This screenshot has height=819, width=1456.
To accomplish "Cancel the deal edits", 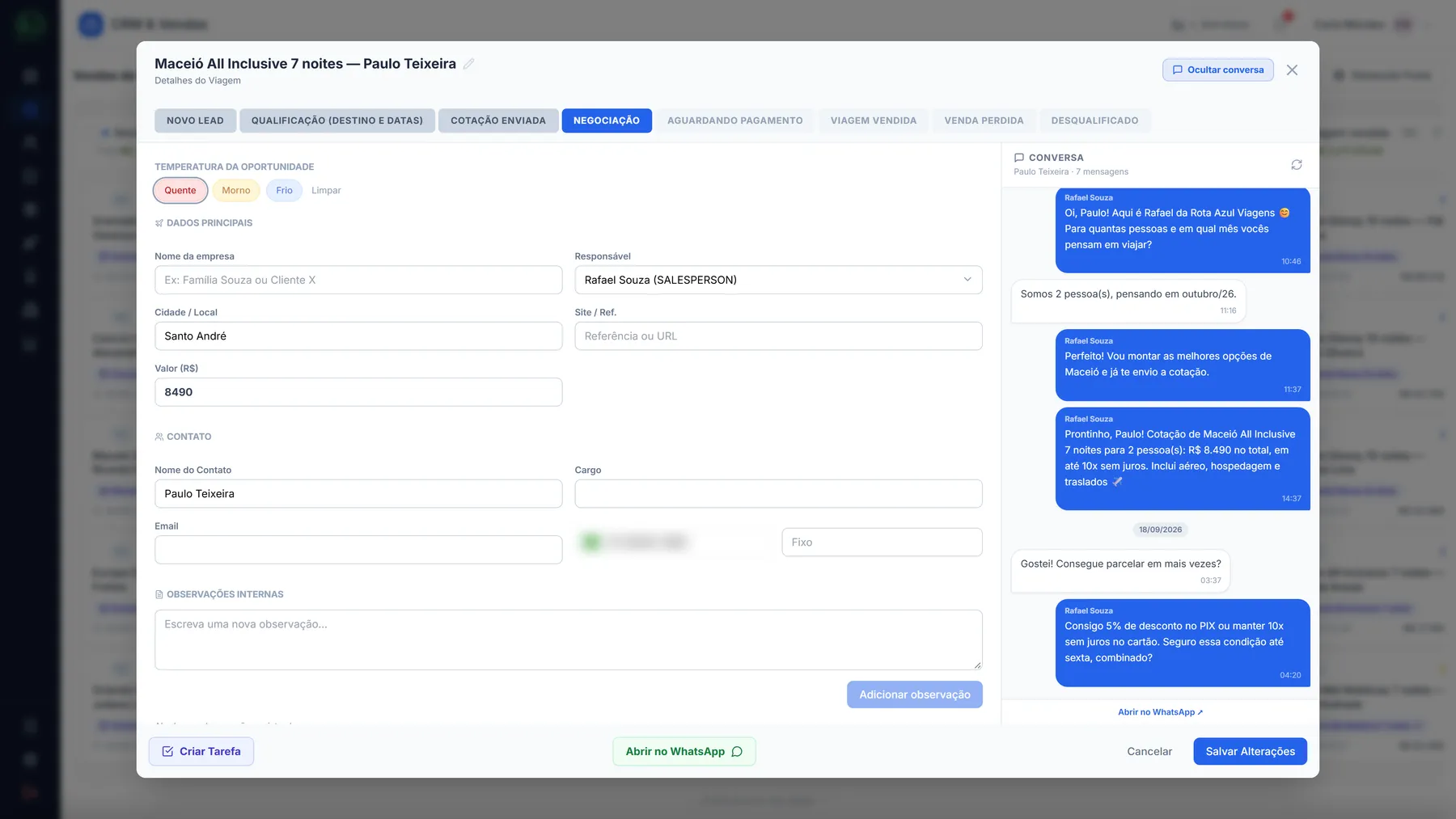I will pyautogui.click(x=1149, y=751).
